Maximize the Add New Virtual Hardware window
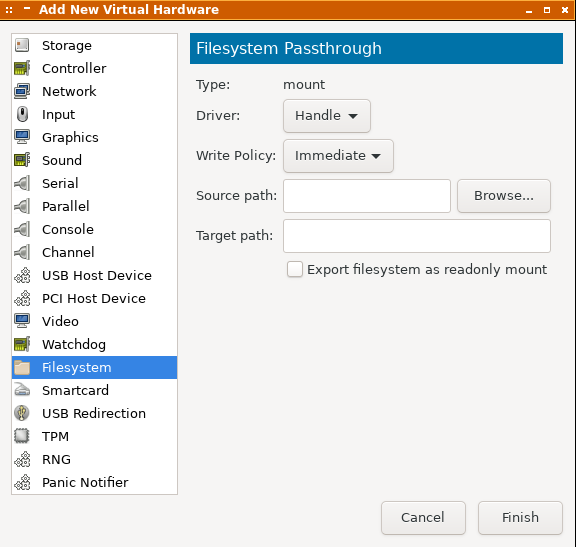Viewport: 576px width, 547px height. [547, 10]
